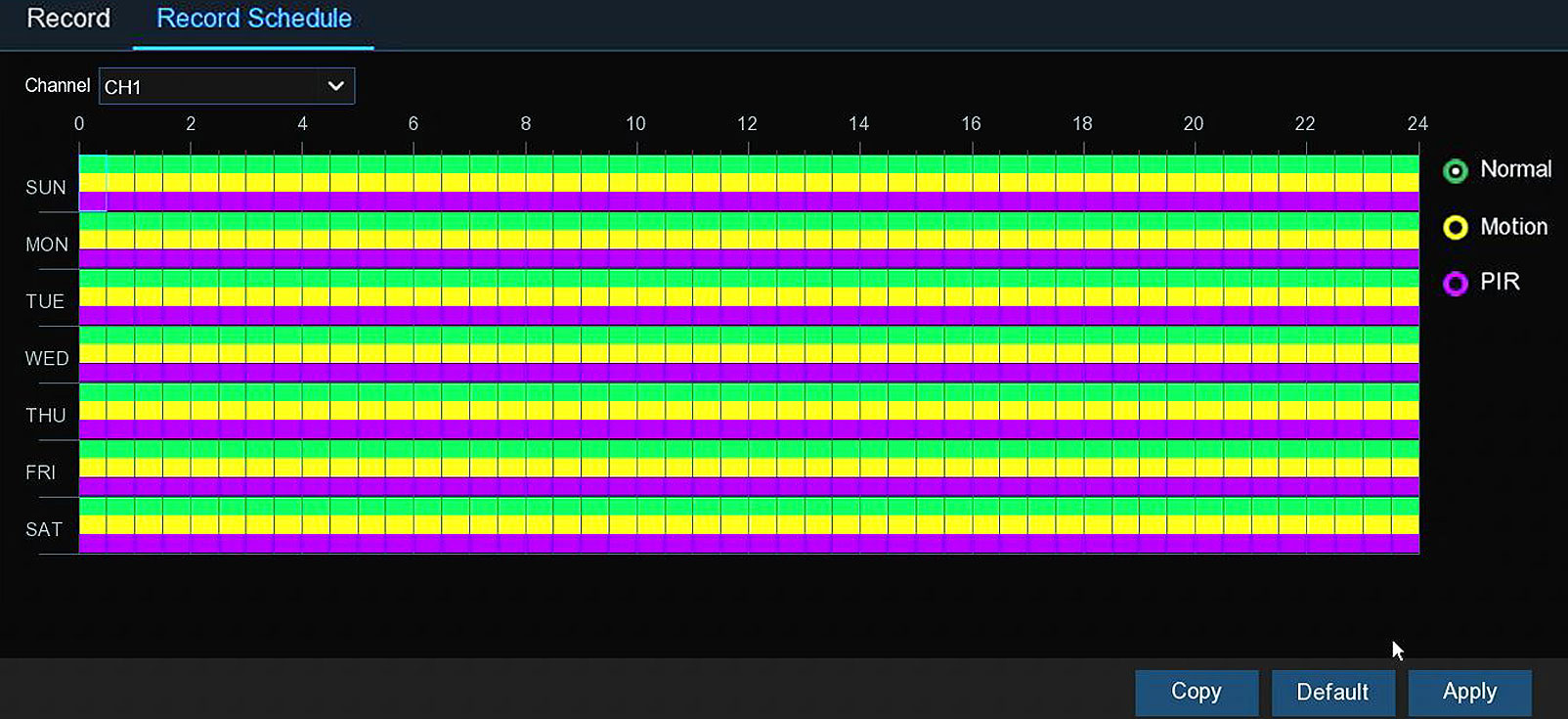Select the PIR recording mode radio button

coord(1455,284)
